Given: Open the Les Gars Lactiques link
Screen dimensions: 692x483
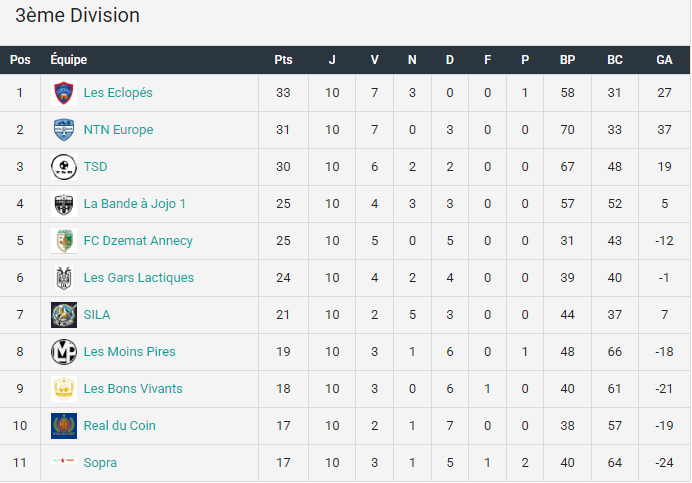Looking at the screenshot, I should [139, 278].
